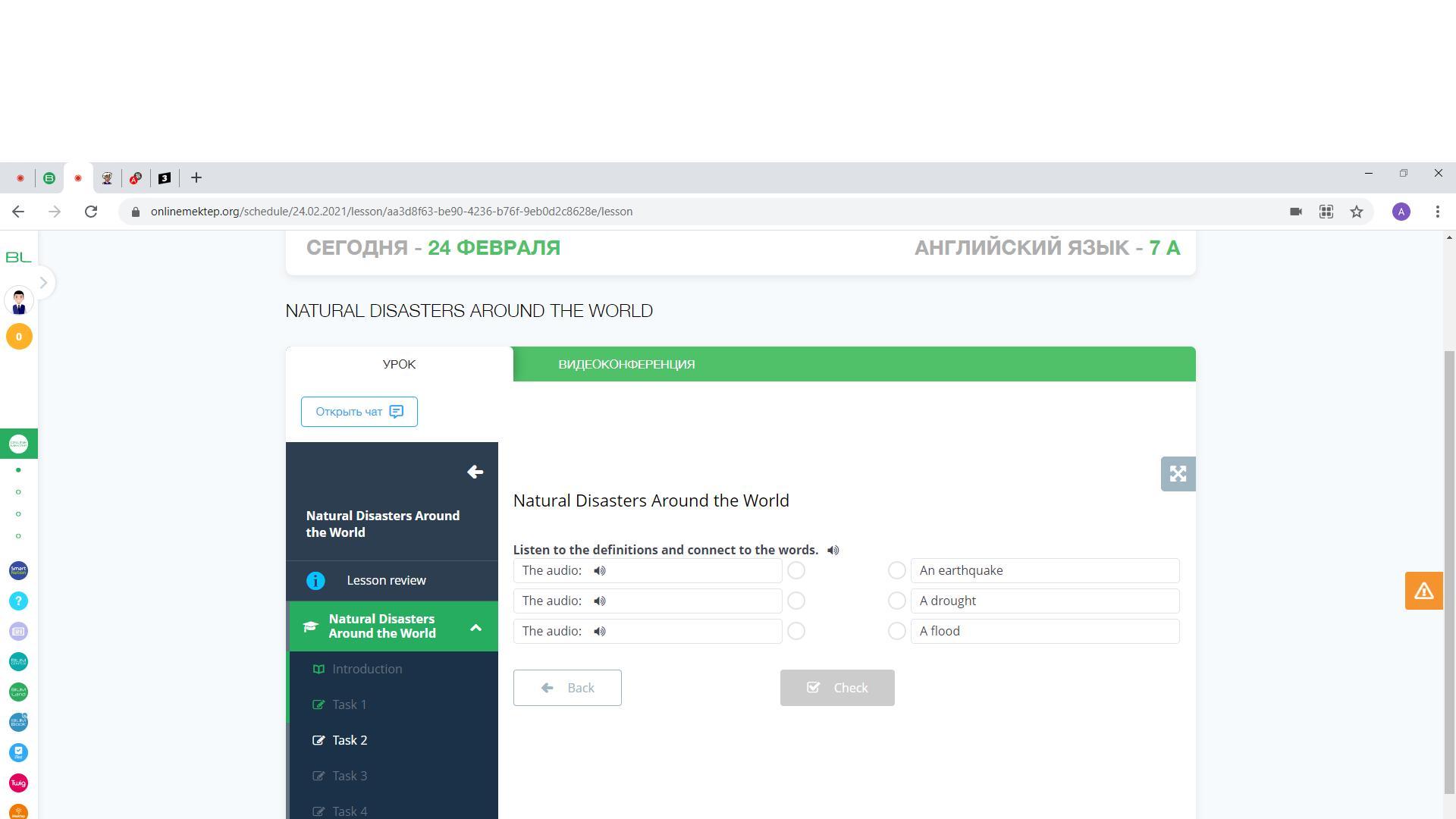Screen dimensions: 1456x819
Task: Bookmark page with star icon
Action: coord(1357,212)
